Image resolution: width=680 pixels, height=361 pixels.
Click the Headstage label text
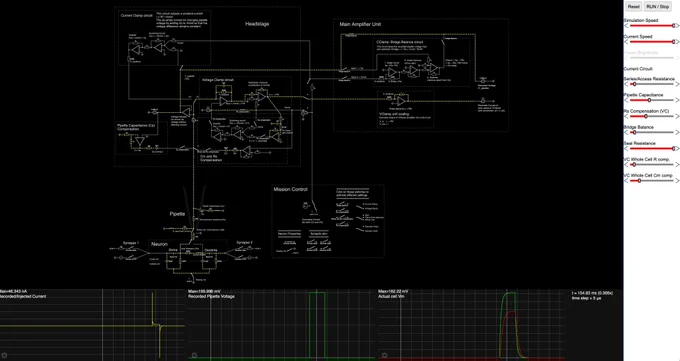tap(257, 24)
